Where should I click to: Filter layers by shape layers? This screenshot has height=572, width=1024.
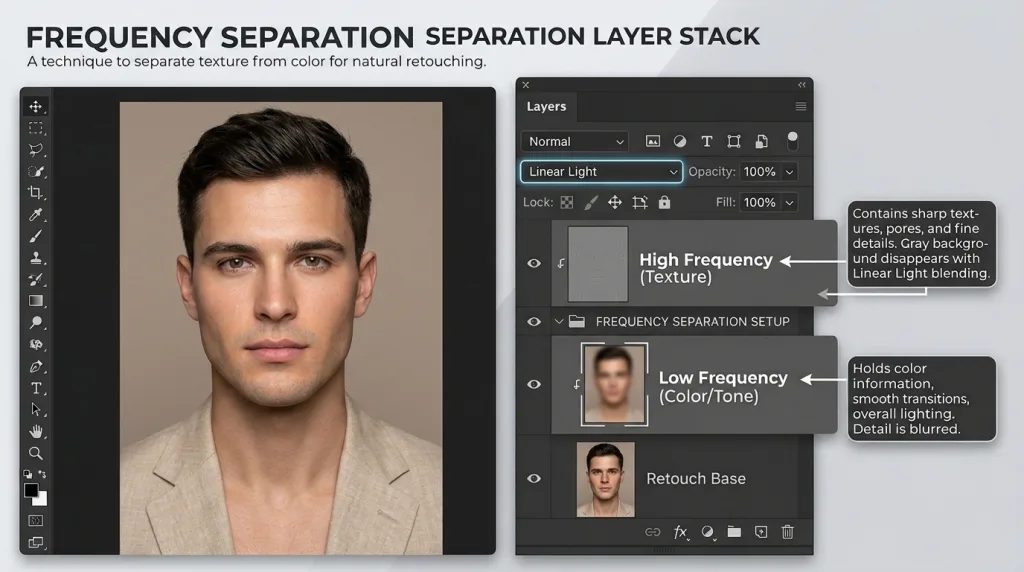click(x=733, y=141)
